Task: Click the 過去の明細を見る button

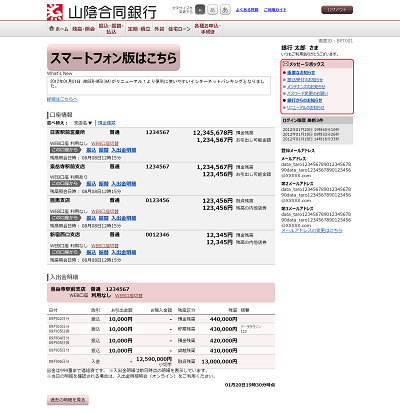Action: 68,400
